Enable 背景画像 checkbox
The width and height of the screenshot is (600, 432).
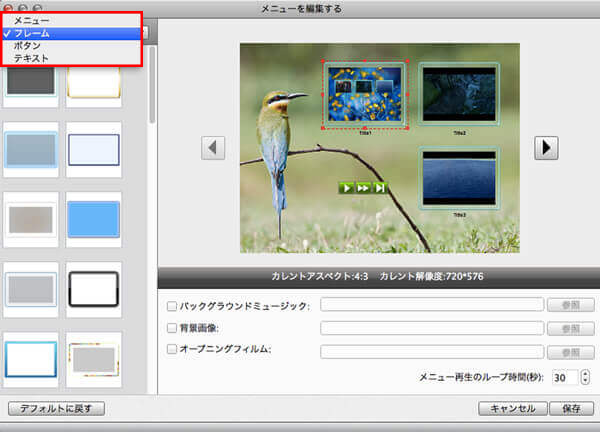click(x=172, y=328)
